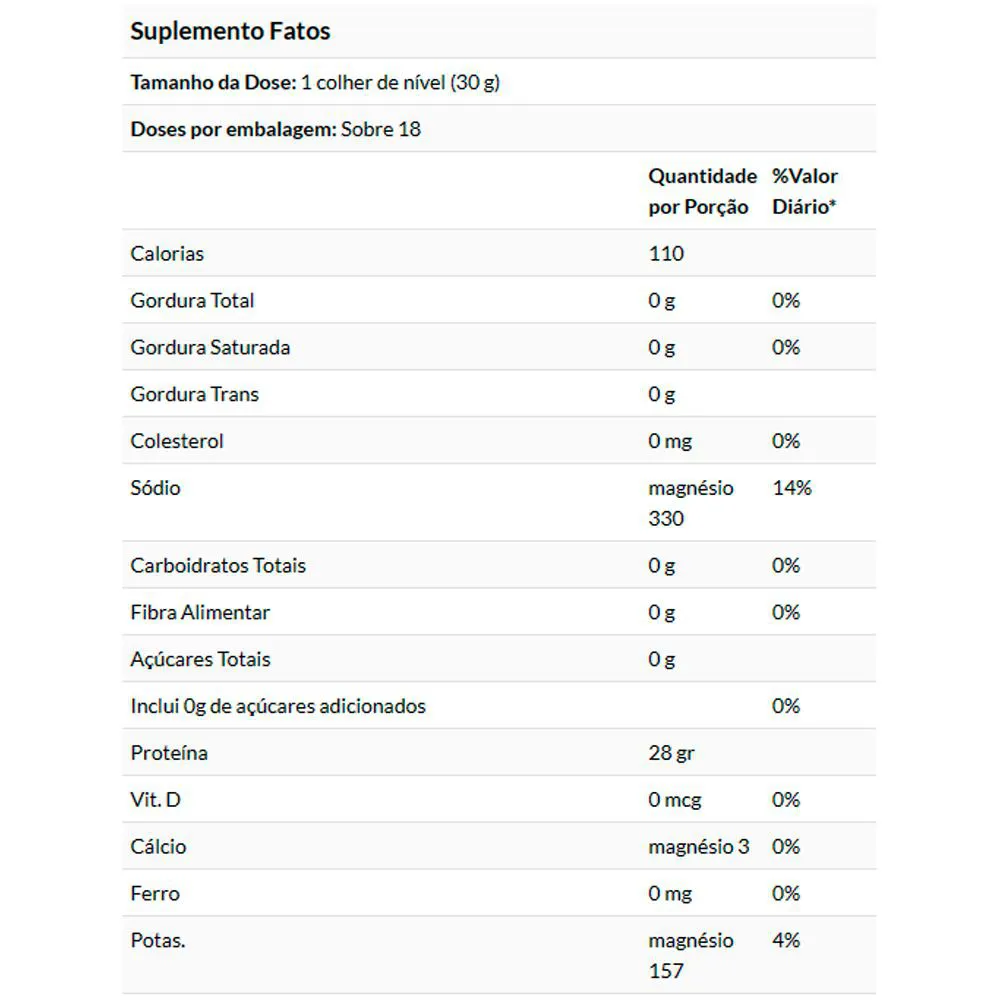Click the Fibra Alimentar row label

click(200, 612)
